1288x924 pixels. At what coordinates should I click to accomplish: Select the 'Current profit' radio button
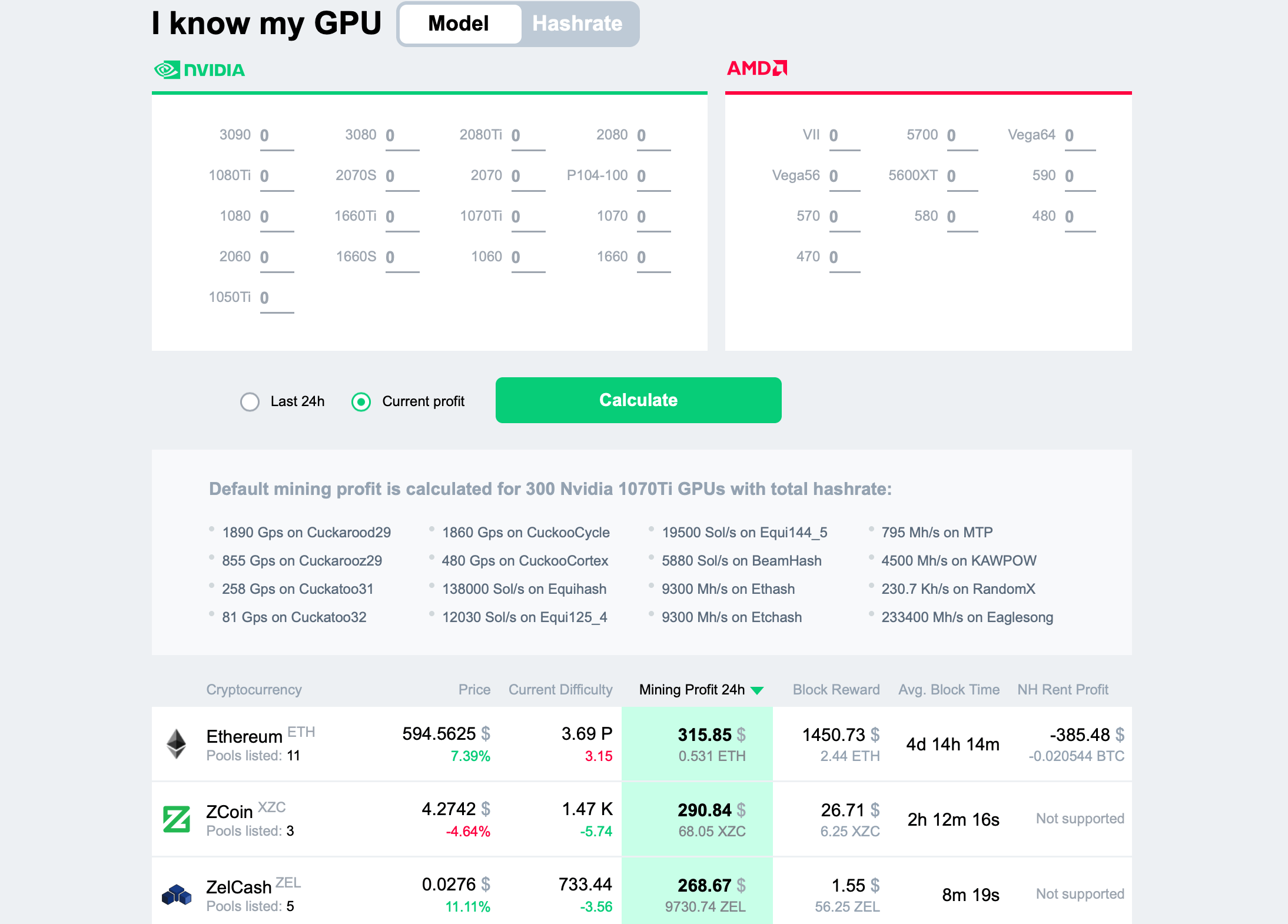tap(362, 401)
